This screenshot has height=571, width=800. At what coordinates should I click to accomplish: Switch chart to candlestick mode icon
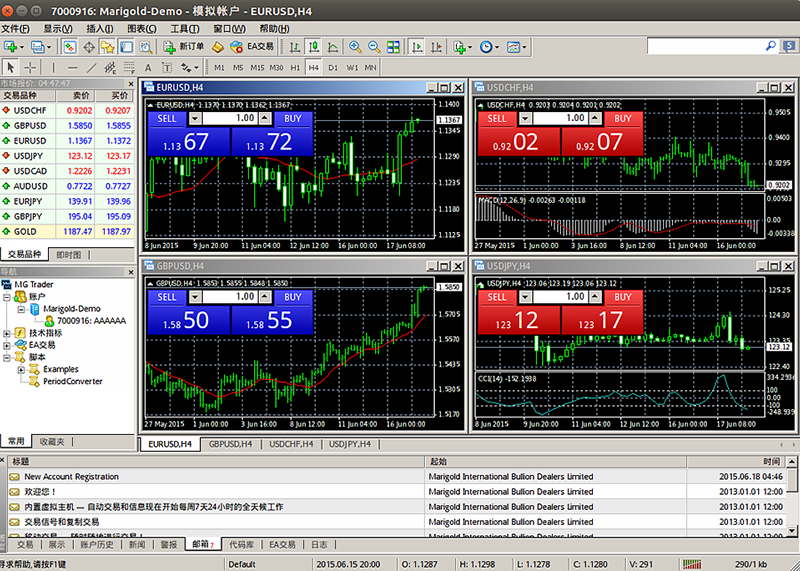point(313,47)
